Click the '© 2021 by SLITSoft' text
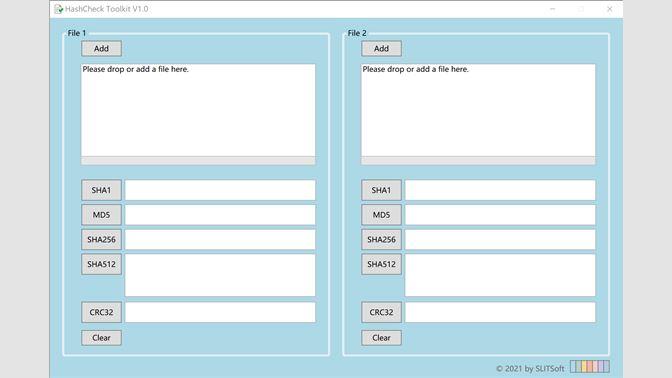Screen dimensions: 672x378 click(530, 369)
